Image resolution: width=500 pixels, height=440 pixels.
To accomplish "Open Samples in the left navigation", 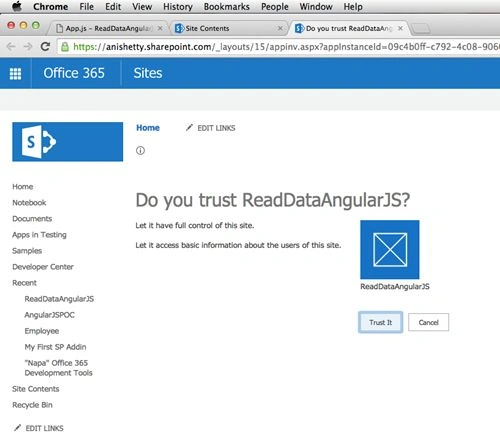I will tap(27, 251).
